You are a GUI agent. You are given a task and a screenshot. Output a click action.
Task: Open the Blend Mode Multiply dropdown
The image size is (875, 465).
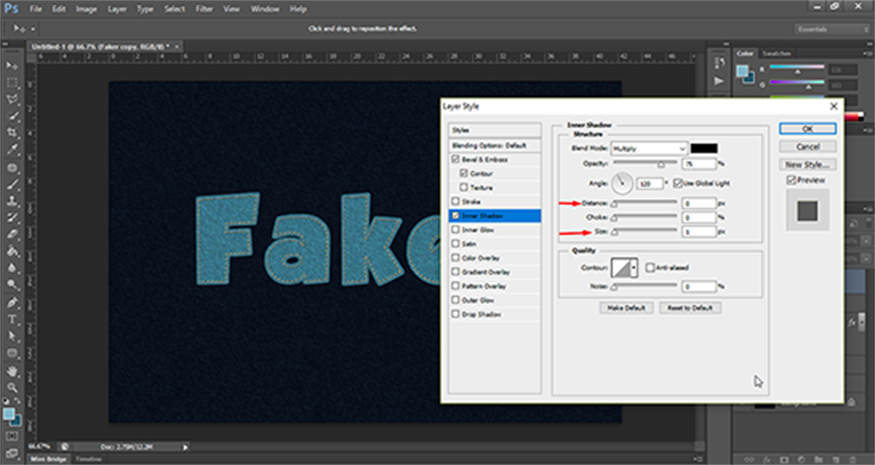649,148
